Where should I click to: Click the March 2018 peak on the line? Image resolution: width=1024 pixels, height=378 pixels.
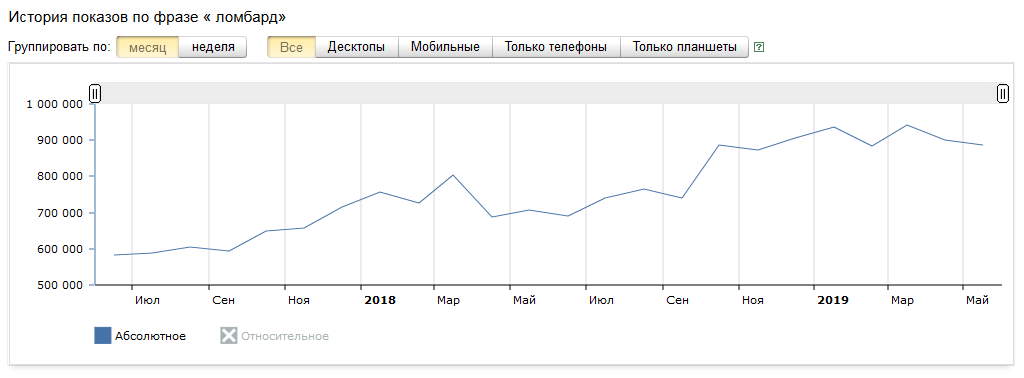click(453, 175)
